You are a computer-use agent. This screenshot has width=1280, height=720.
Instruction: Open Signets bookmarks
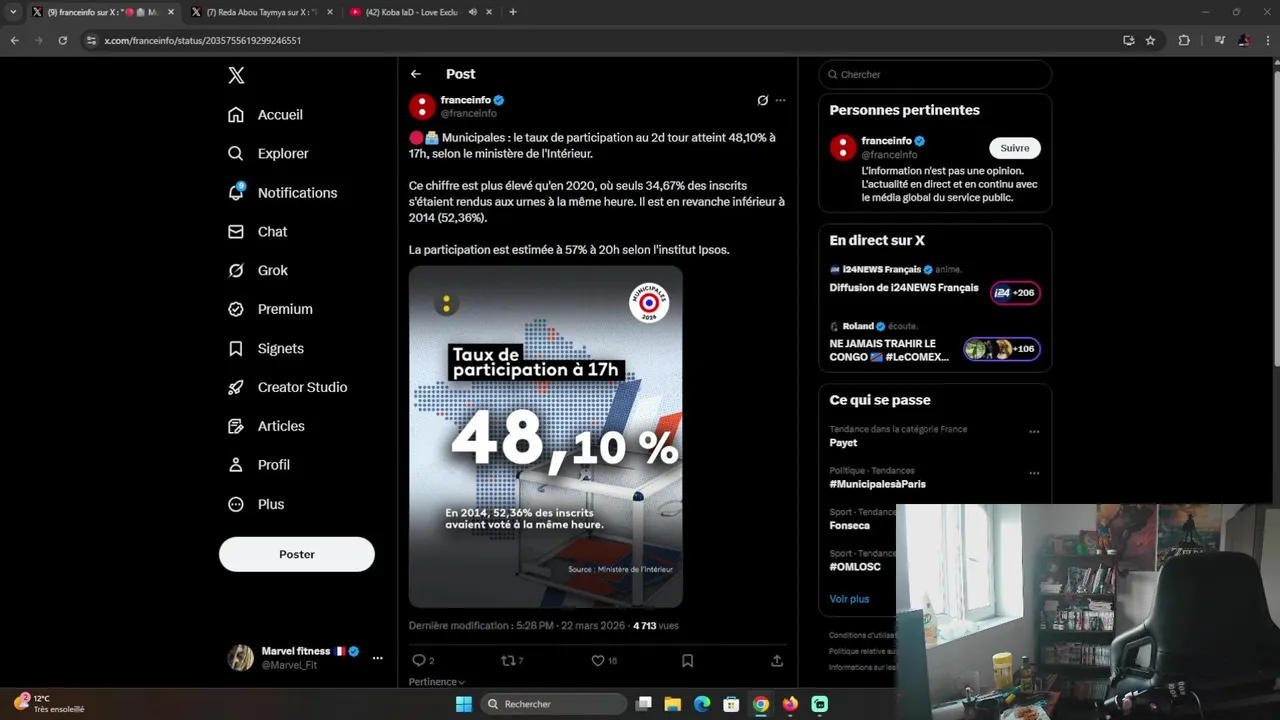coord(266,349)
